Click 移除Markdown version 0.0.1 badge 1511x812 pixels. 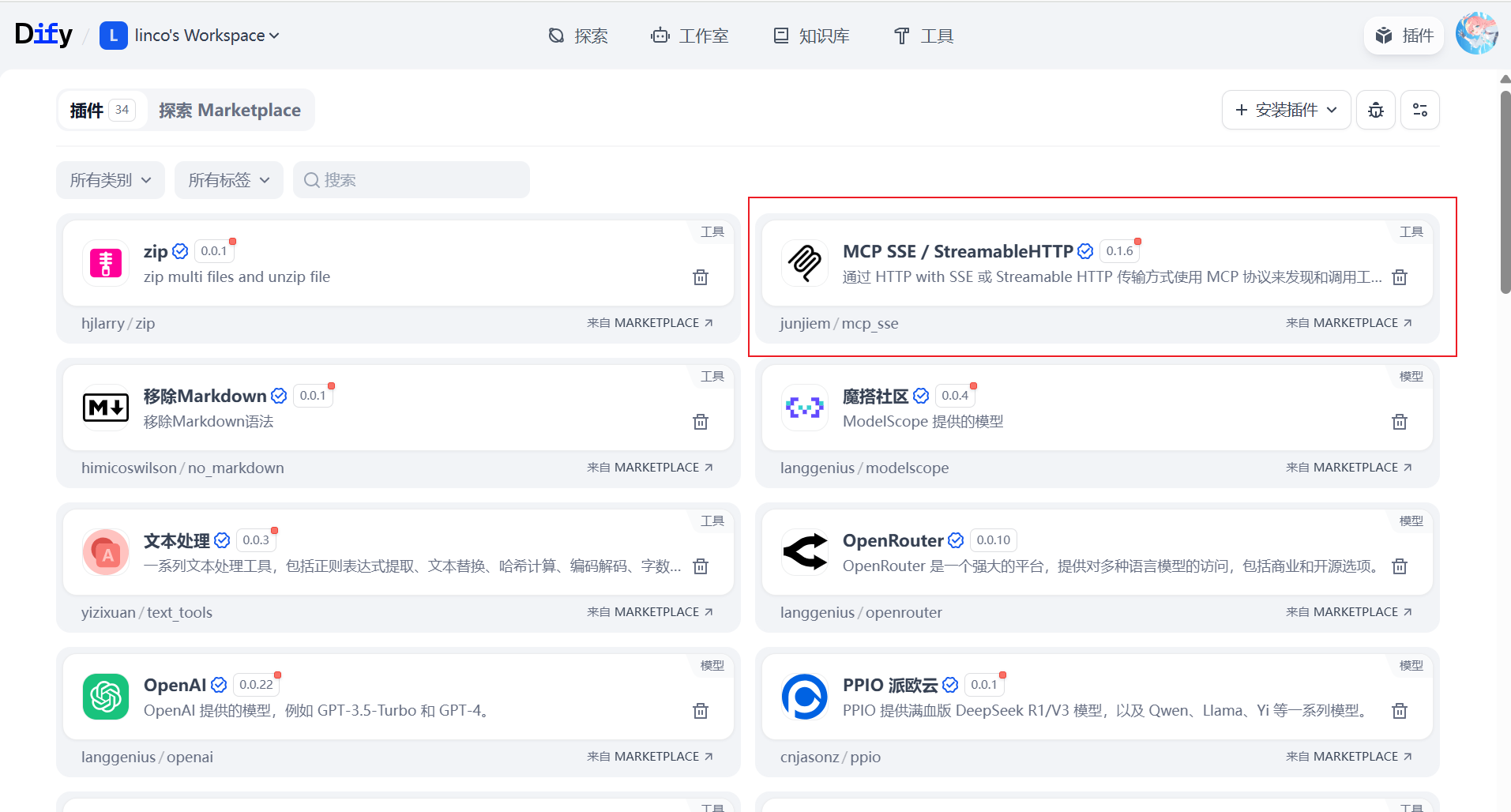click(x=313, y=396)
